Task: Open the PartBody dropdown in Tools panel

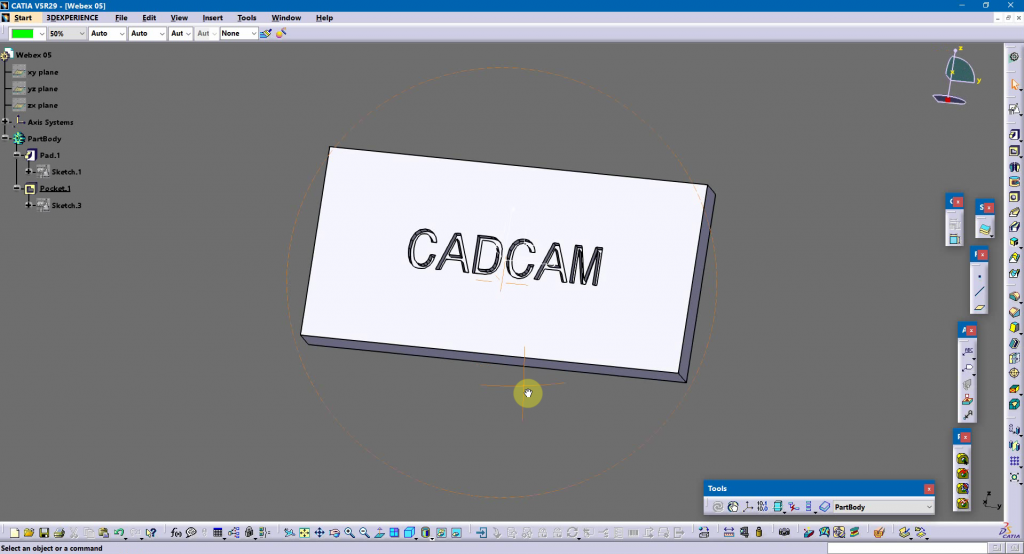Action: pos(929,507)
